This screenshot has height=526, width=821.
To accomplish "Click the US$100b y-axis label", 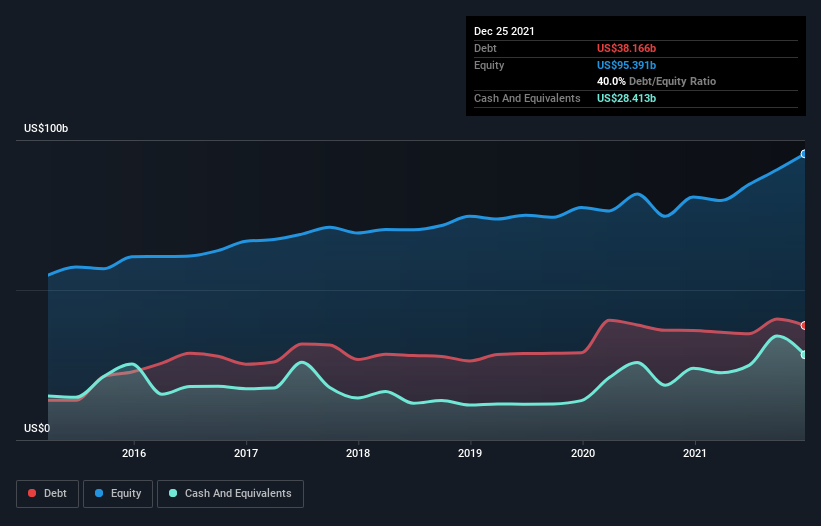I will [46, 128].
